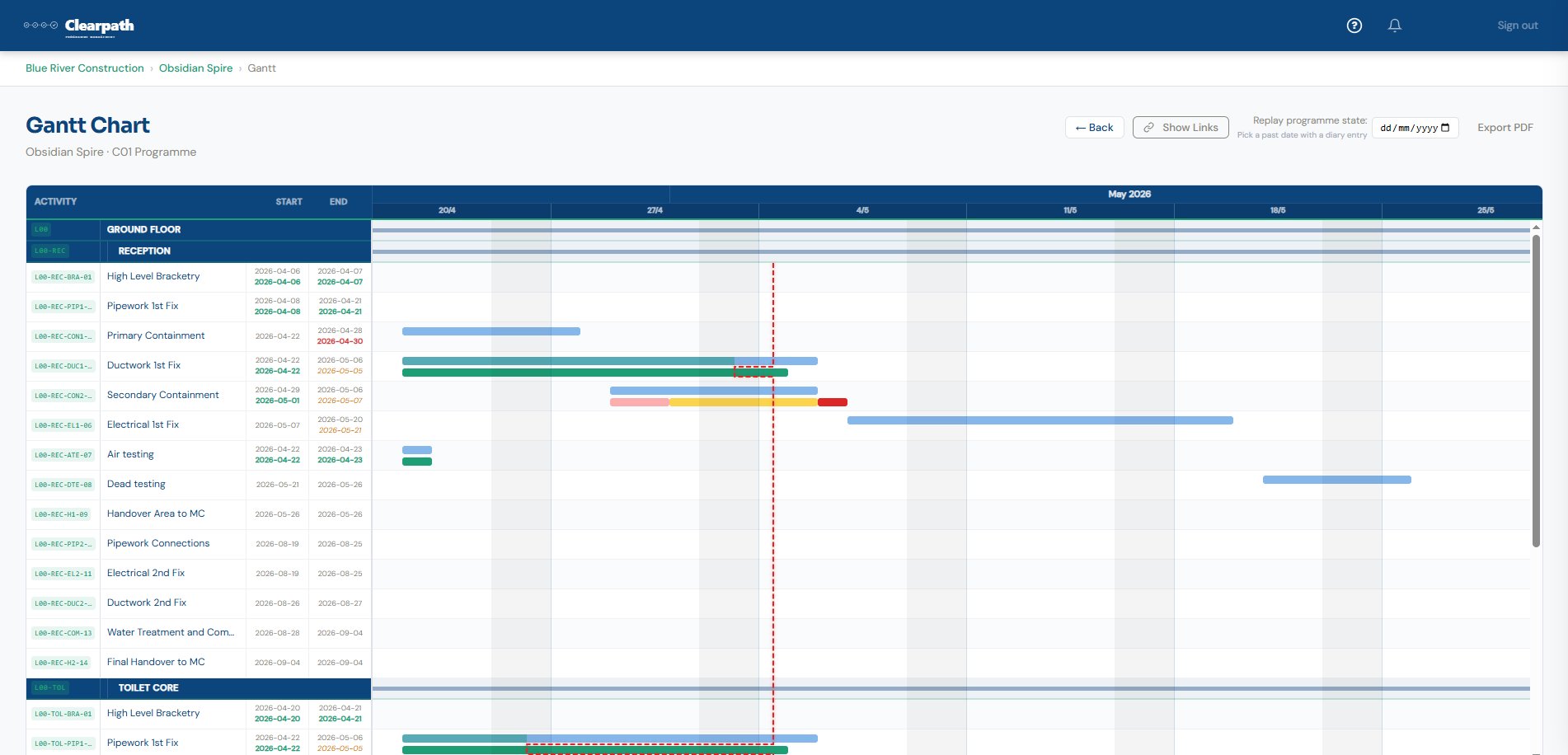Click Export PDF

click(1505, 128)
